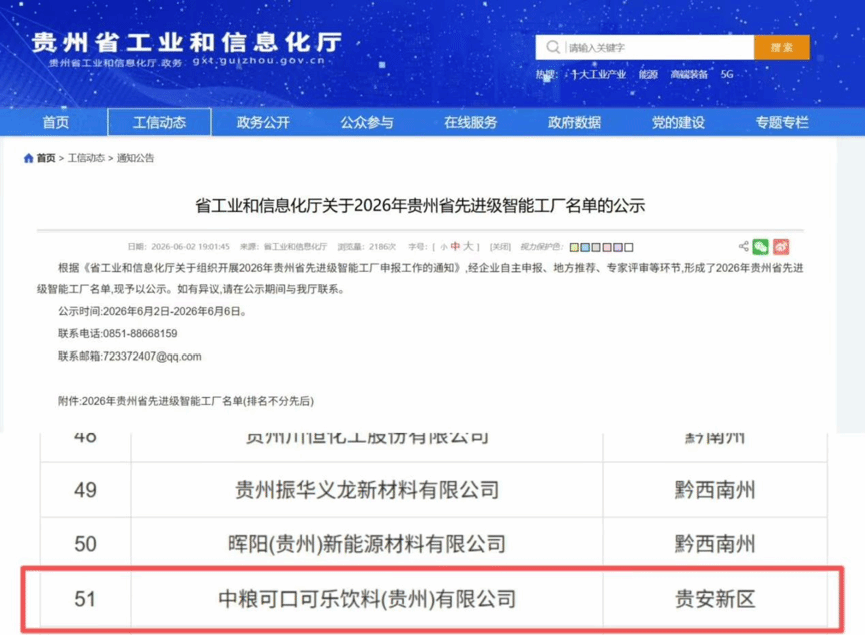865x635 pixels.
Task: Click the 贵州省工业和信息化厅 site title
Action: 187,42
